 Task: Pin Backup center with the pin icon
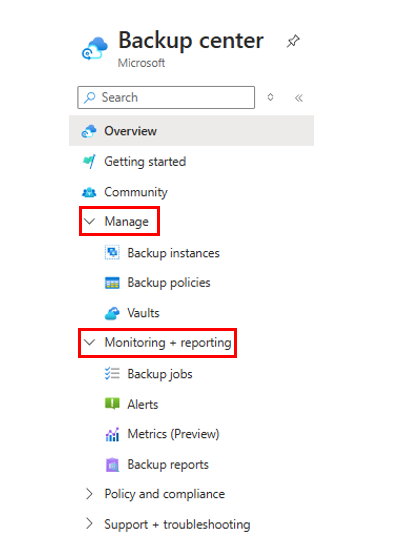(x=293, y=41)
